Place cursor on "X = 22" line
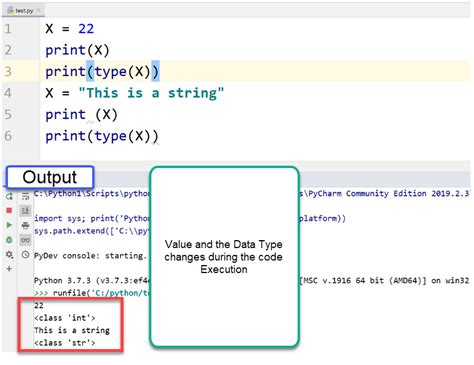 (x=70, y=29)
